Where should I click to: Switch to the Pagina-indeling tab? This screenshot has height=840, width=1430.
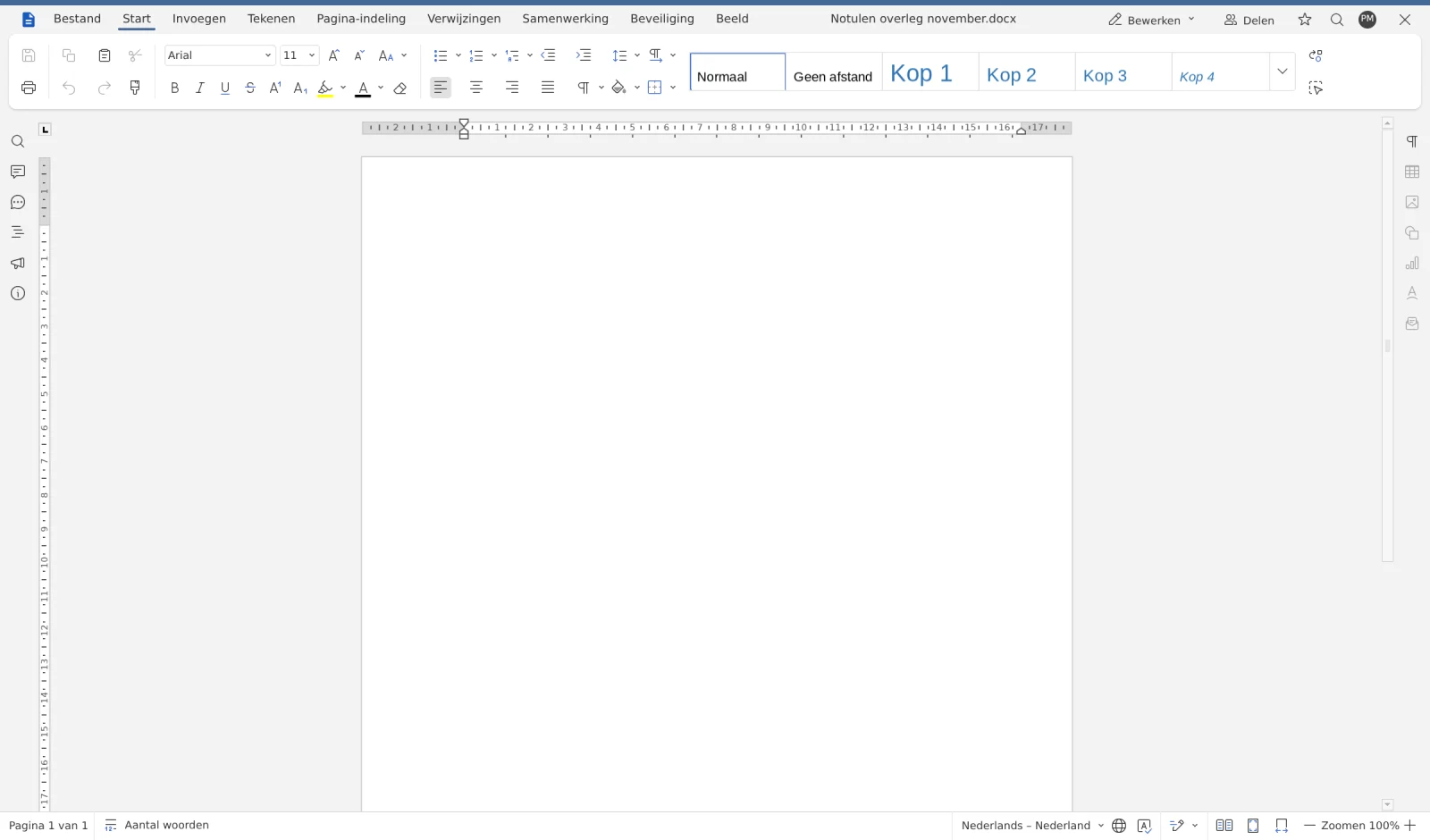pyautogui.click(x=361, y=19)
